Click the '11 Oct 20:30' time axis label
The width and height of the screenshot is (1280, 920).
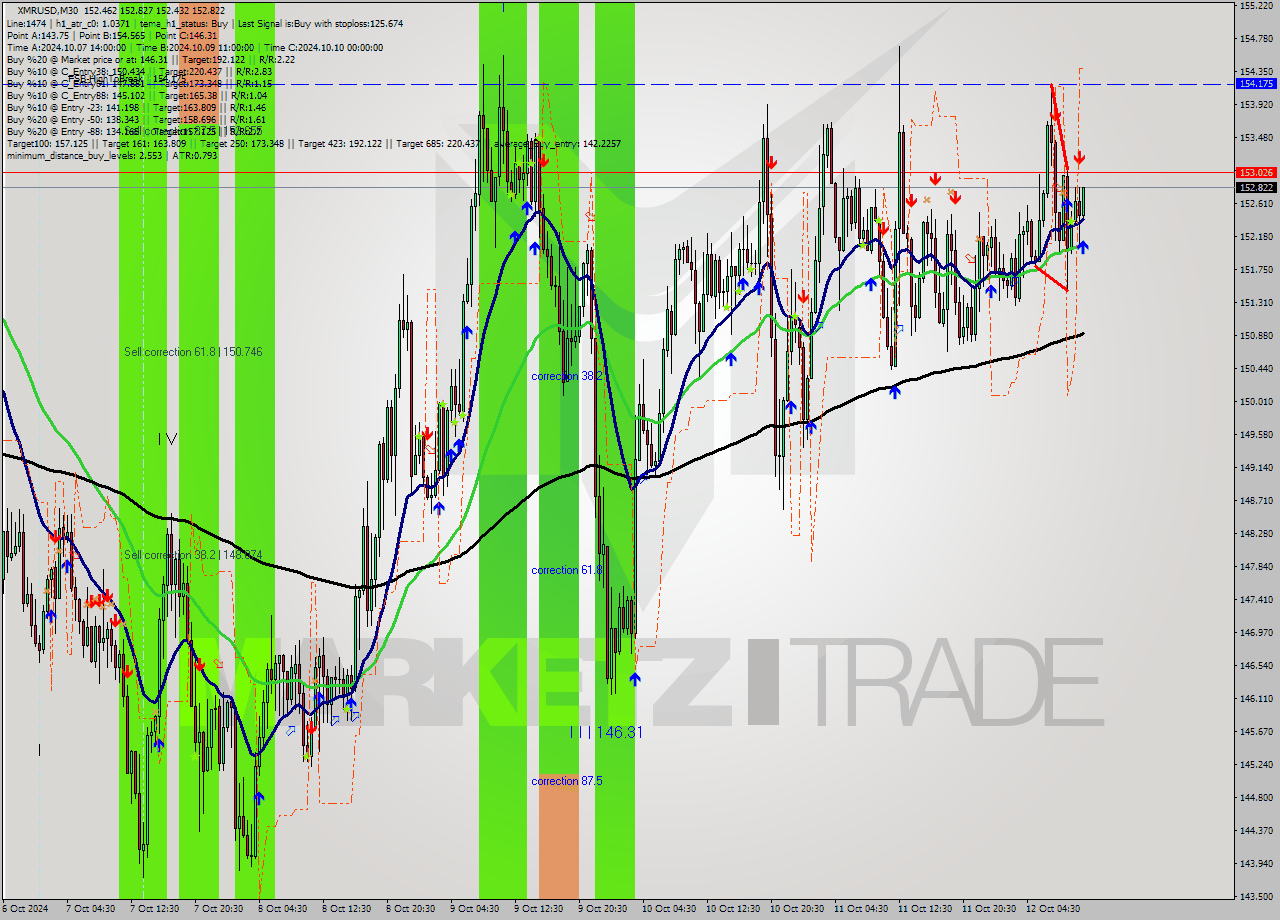[x=988, y=909]
